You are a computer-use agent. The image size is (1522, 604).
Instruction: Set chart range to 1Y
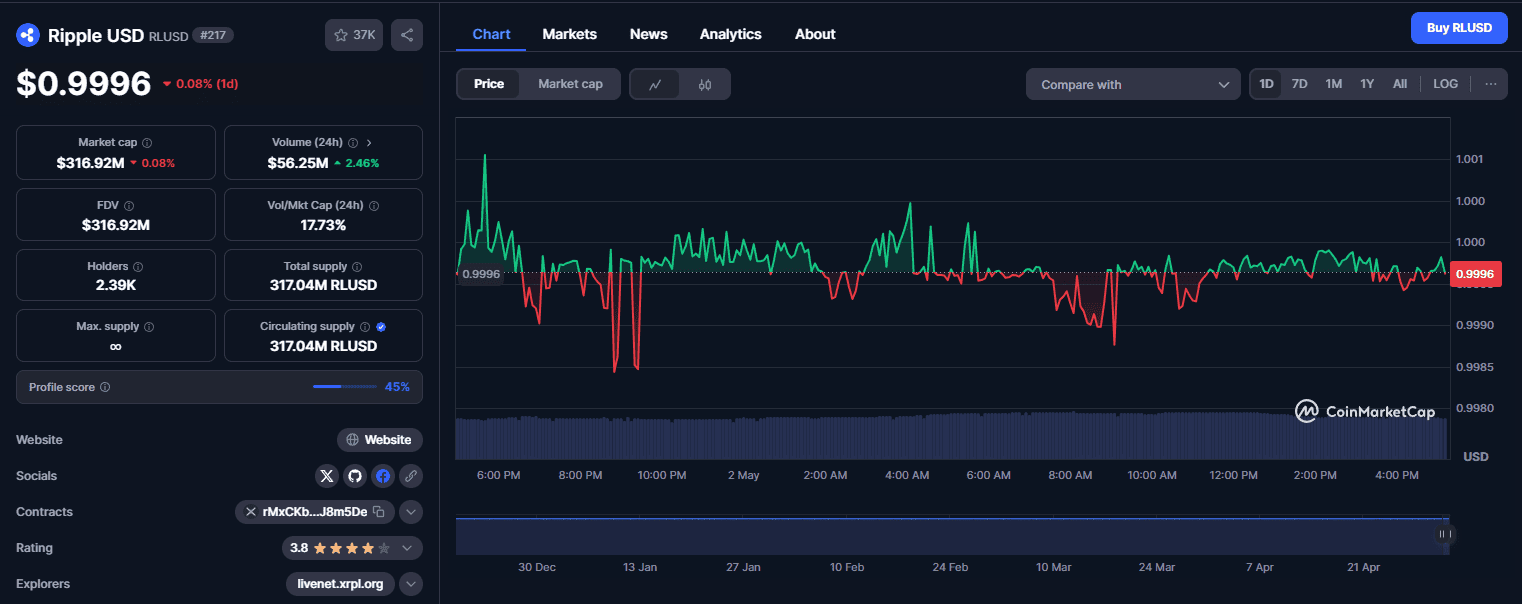pyautogui.click(x=1367, y=84)
